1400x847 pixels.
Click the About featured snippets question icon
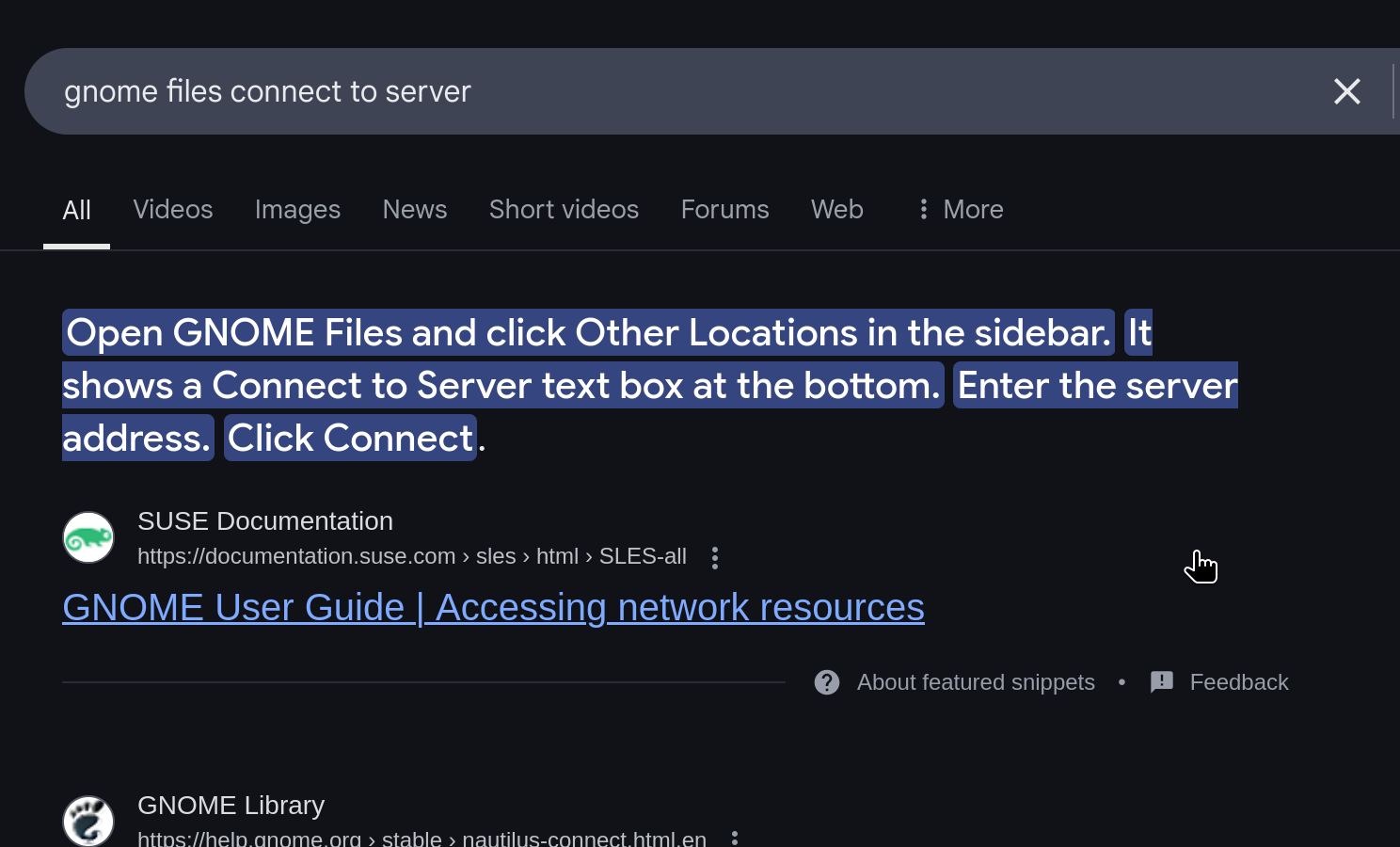pos(827,682)
